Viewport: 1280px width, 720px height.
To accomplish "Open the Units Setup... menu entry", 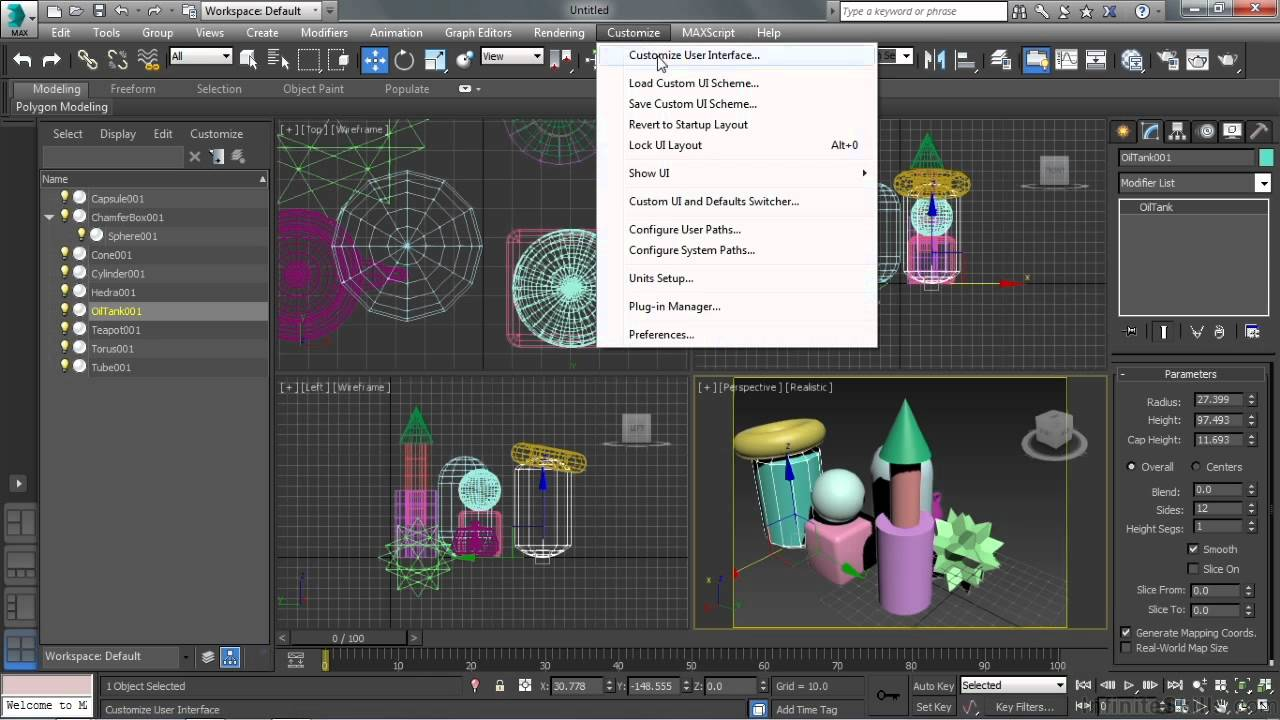I will point(660,278).
